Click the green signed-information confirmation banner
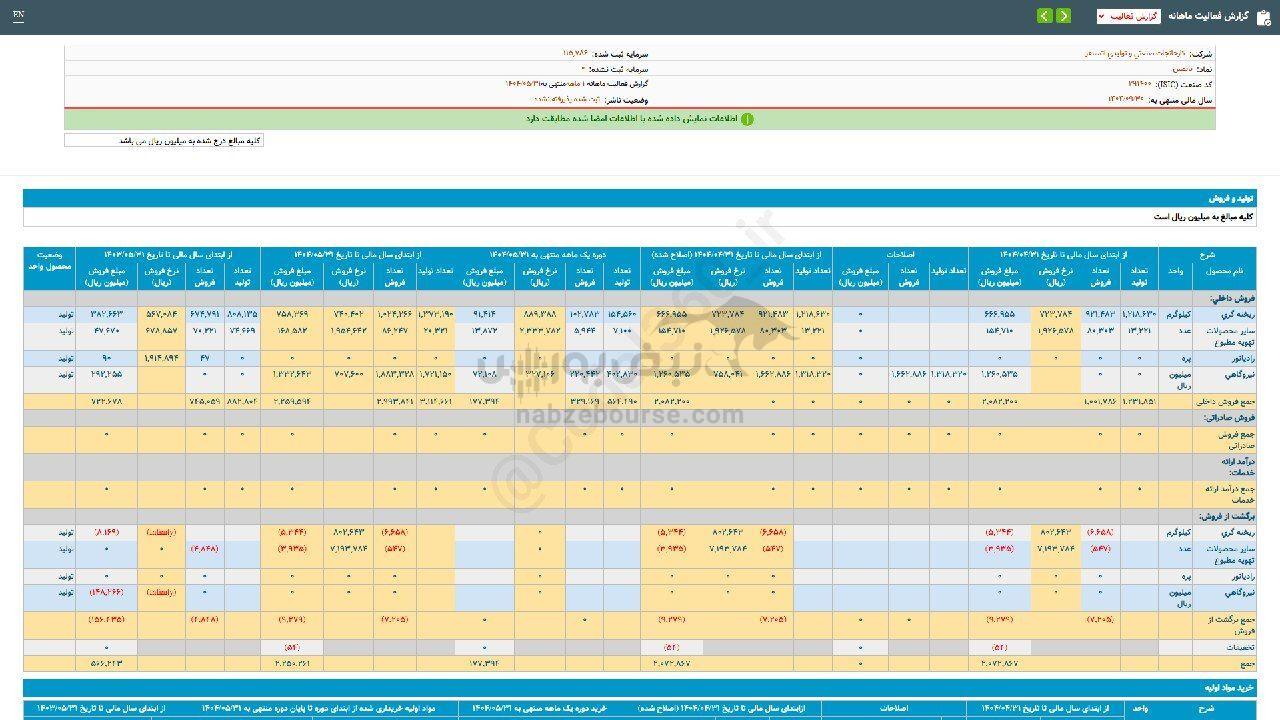The height and width of the screenshot is (720, 1280). (640, 119)
